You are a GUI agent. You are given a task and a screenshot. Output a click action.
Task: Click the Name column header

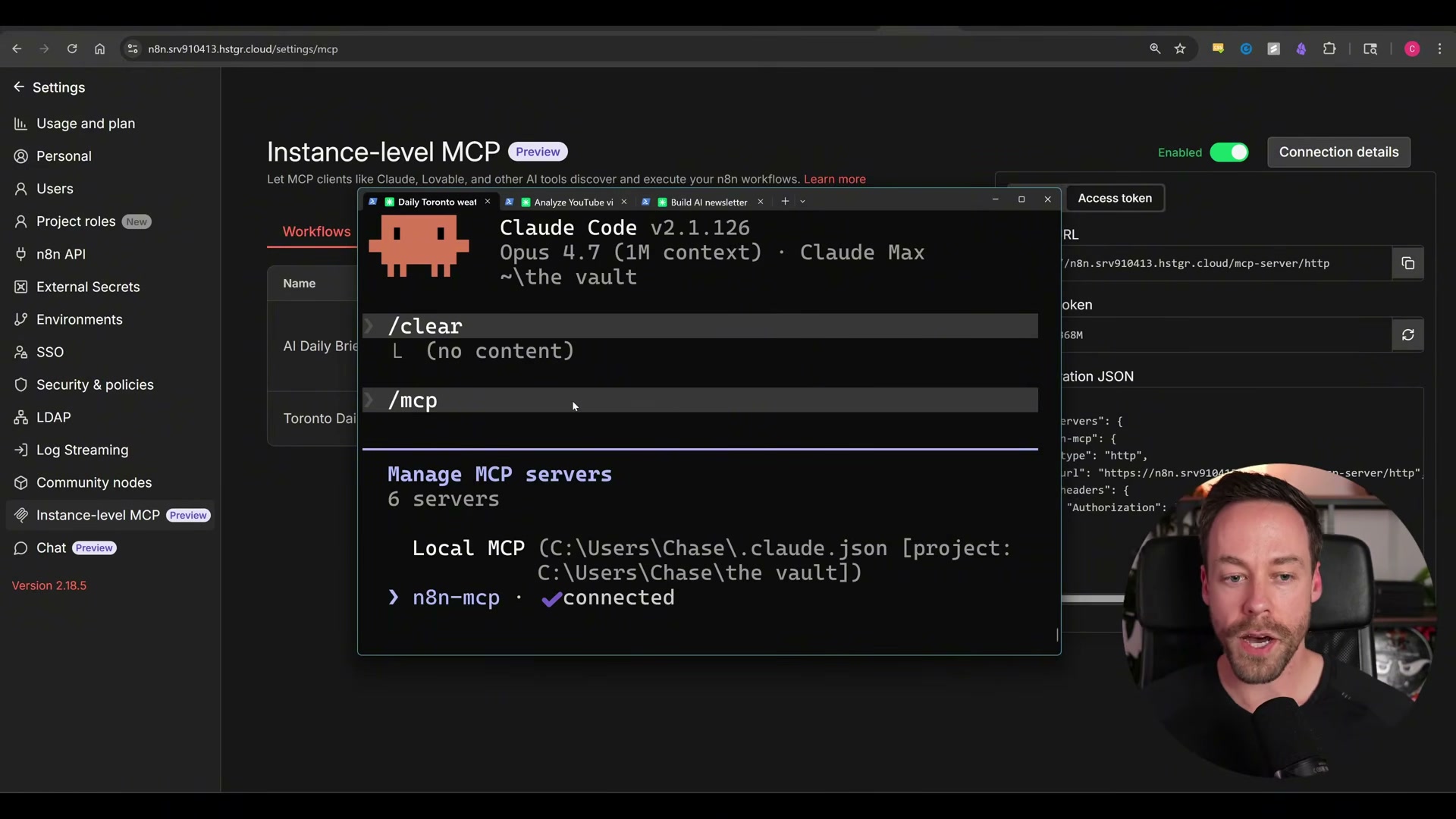point(299,284)
